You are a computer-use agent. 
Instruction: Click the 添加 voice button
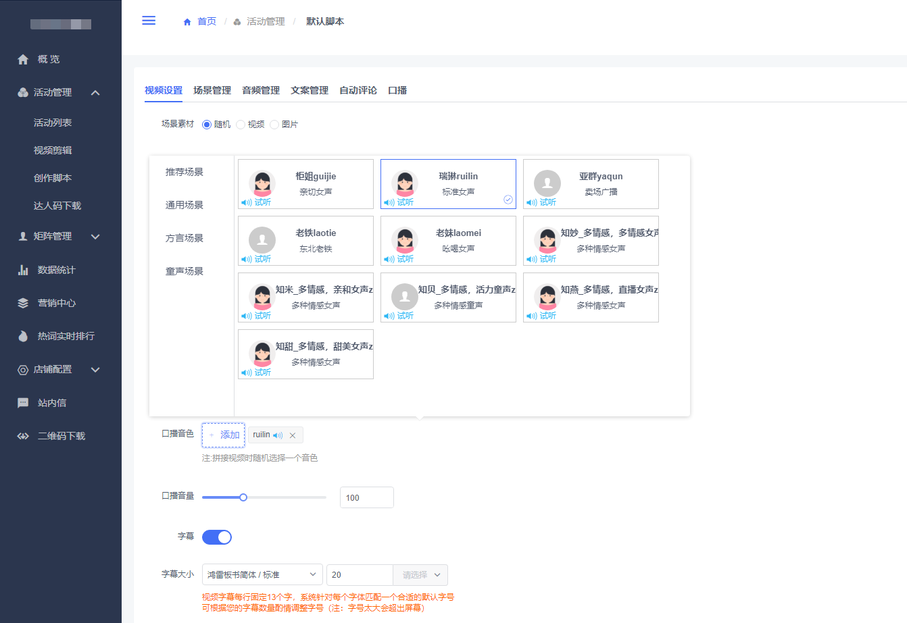223,435
